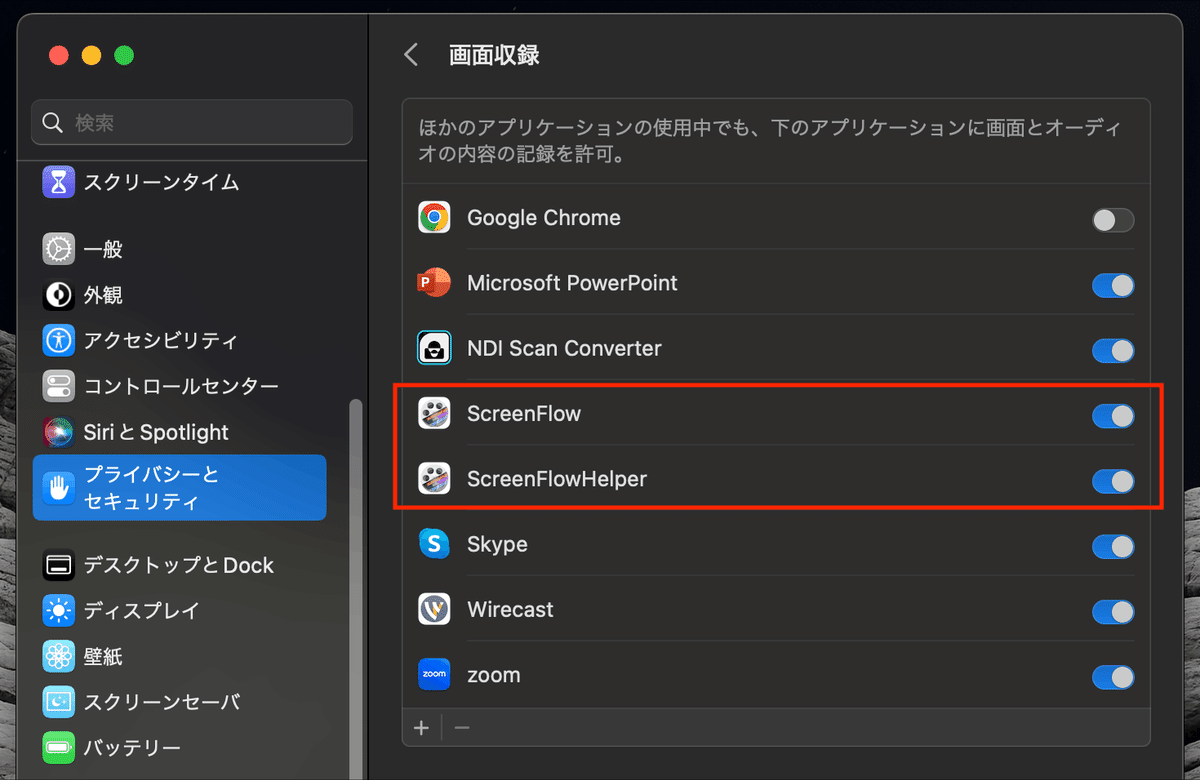This screenshot has height=780, width=1200.
Task: Click the 画面収録 page title
Action: point(494,54)
